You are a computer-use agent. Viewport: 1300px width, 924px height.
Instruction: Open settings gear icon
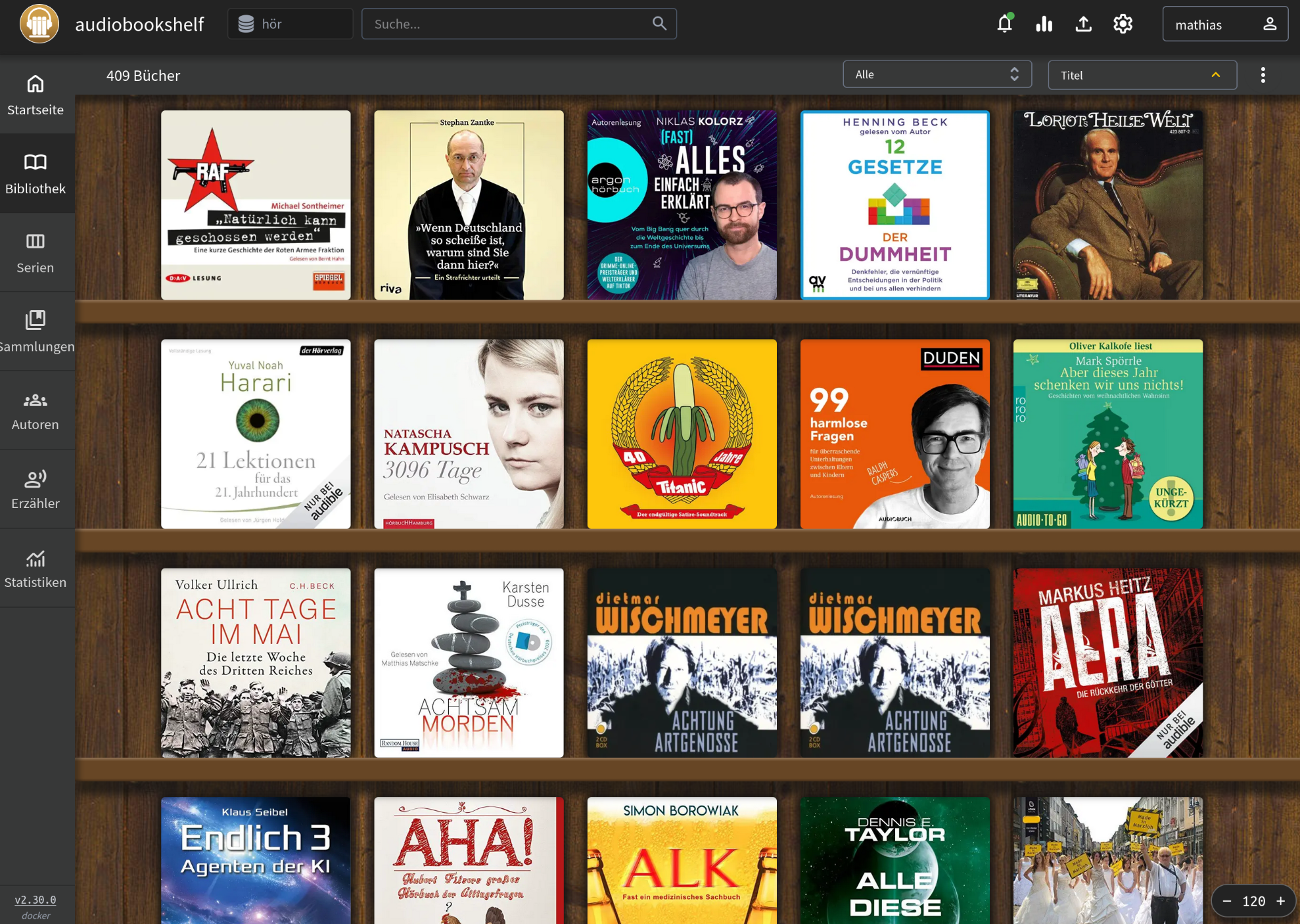pyautogui.click(x=1123, y=24)
